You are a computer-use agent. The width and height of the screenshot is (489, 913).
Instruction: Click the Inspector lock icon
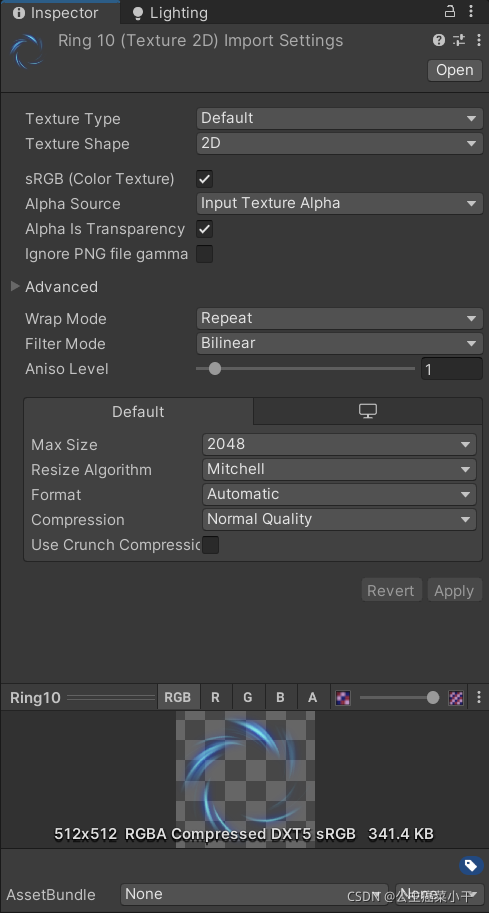450,11
